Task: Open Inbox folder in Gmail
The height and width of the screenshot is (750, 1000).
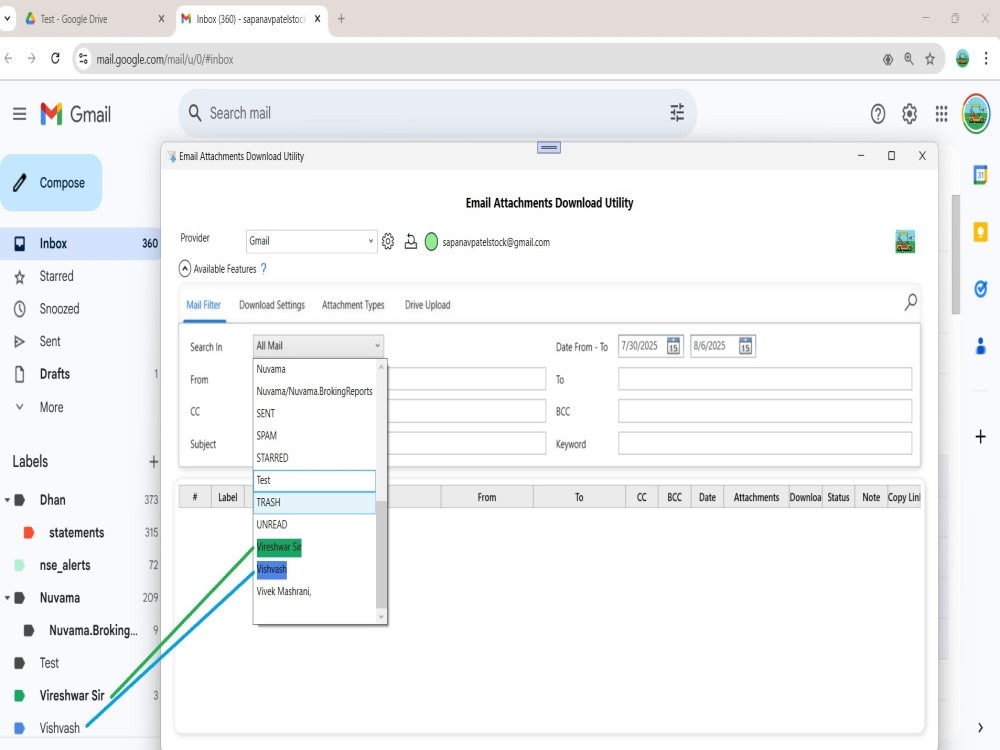Action: tap(80, 244)
